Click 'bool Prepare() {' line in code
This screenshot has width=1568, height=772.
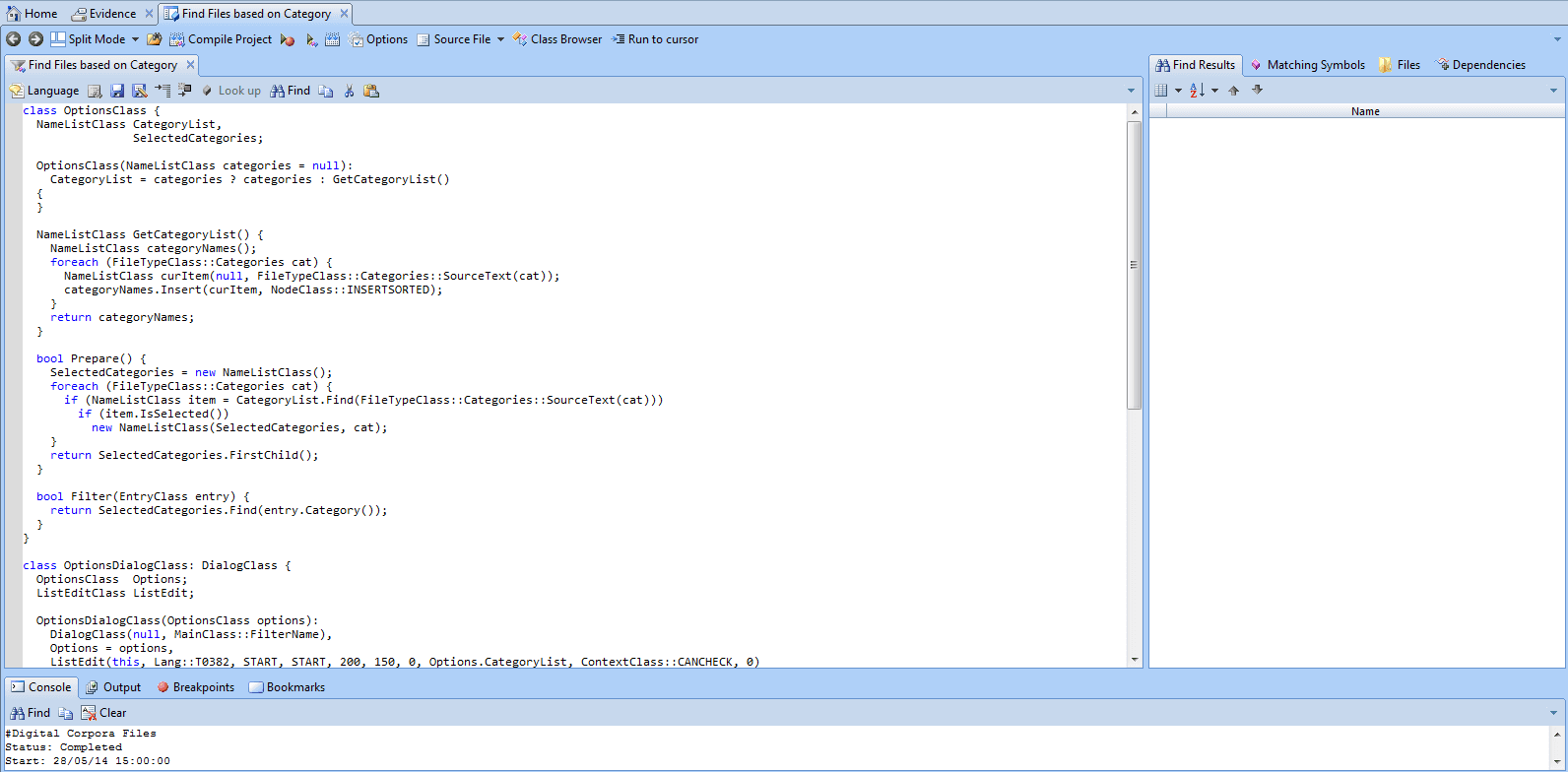pyautogui.click(x=92, y=359)
